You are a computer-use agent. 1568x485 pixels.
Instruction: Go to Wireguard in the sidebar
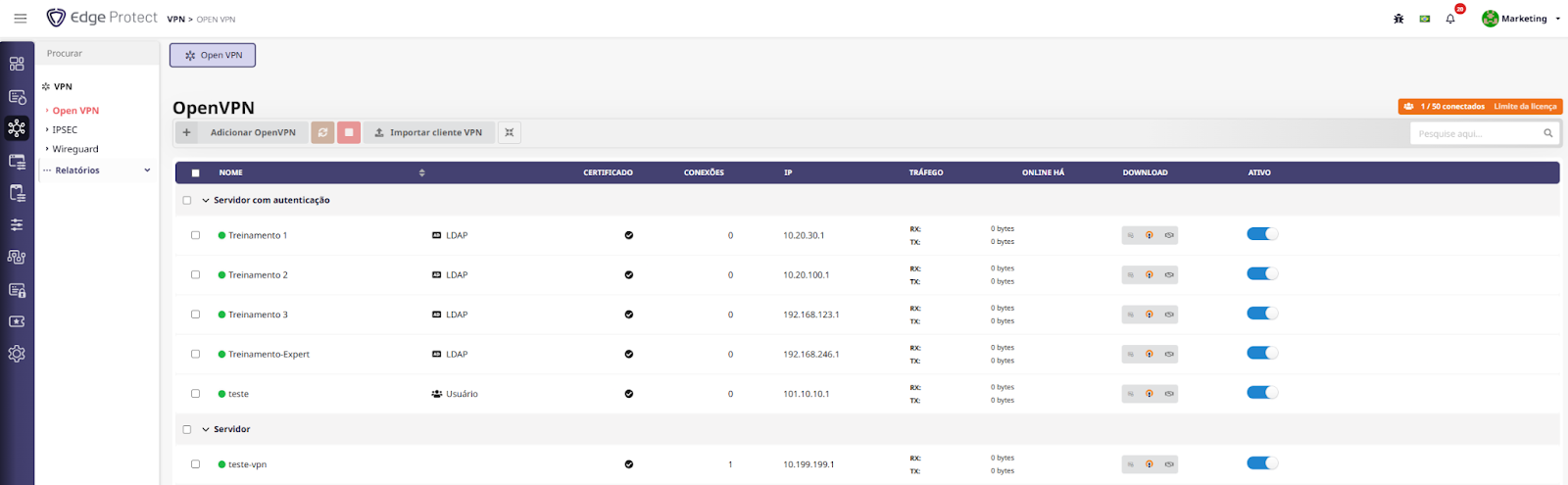click(75, 149)
